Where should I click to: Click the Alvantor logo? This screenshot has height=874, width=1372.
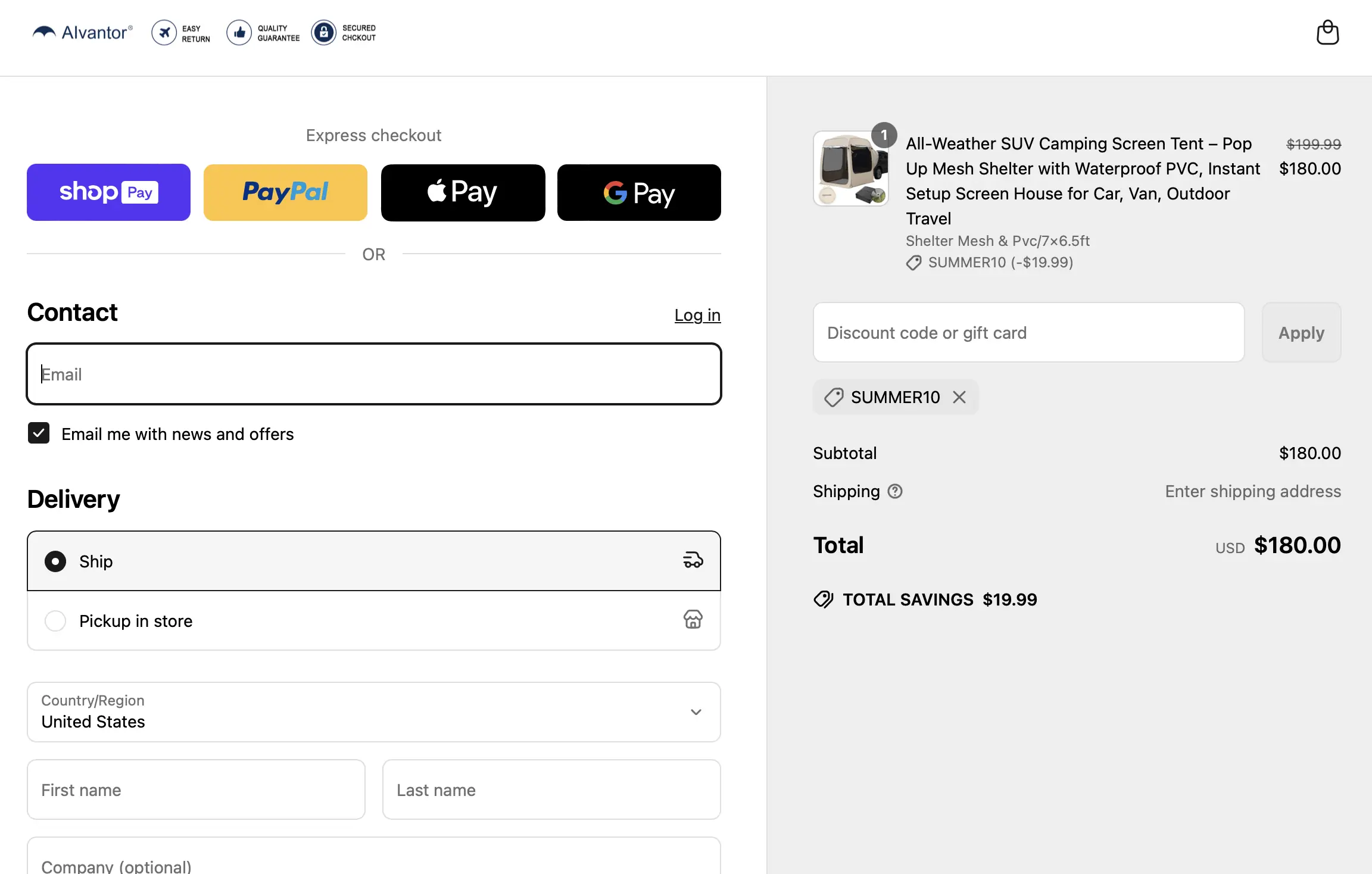(83, 32)
